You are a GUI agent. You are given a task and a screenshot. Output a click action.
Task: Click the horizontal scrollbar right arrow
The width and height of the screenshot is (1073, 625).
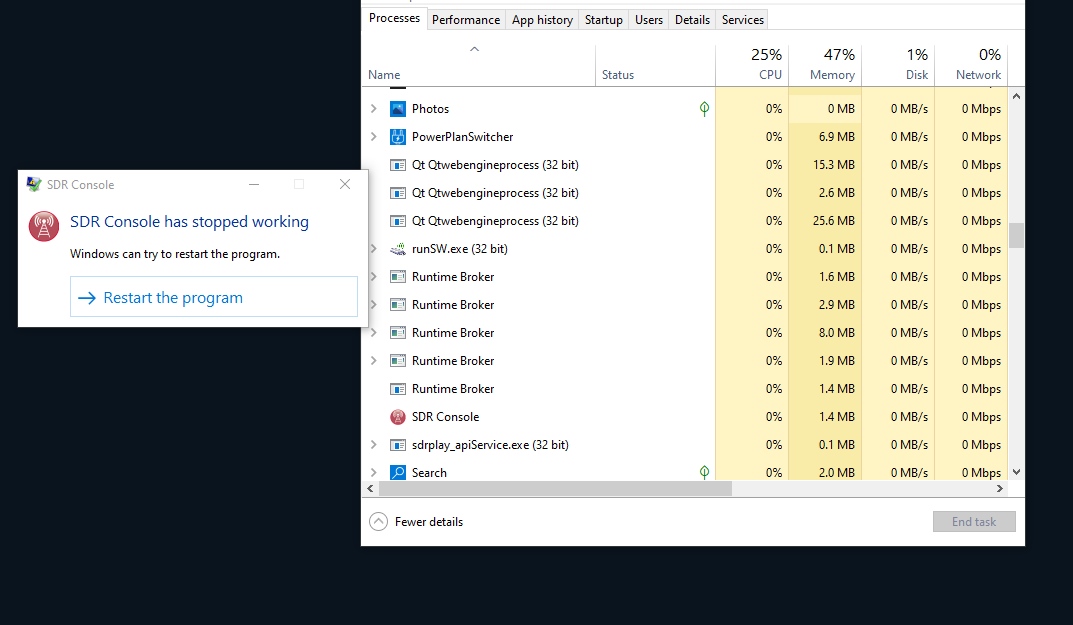point(999,489)
